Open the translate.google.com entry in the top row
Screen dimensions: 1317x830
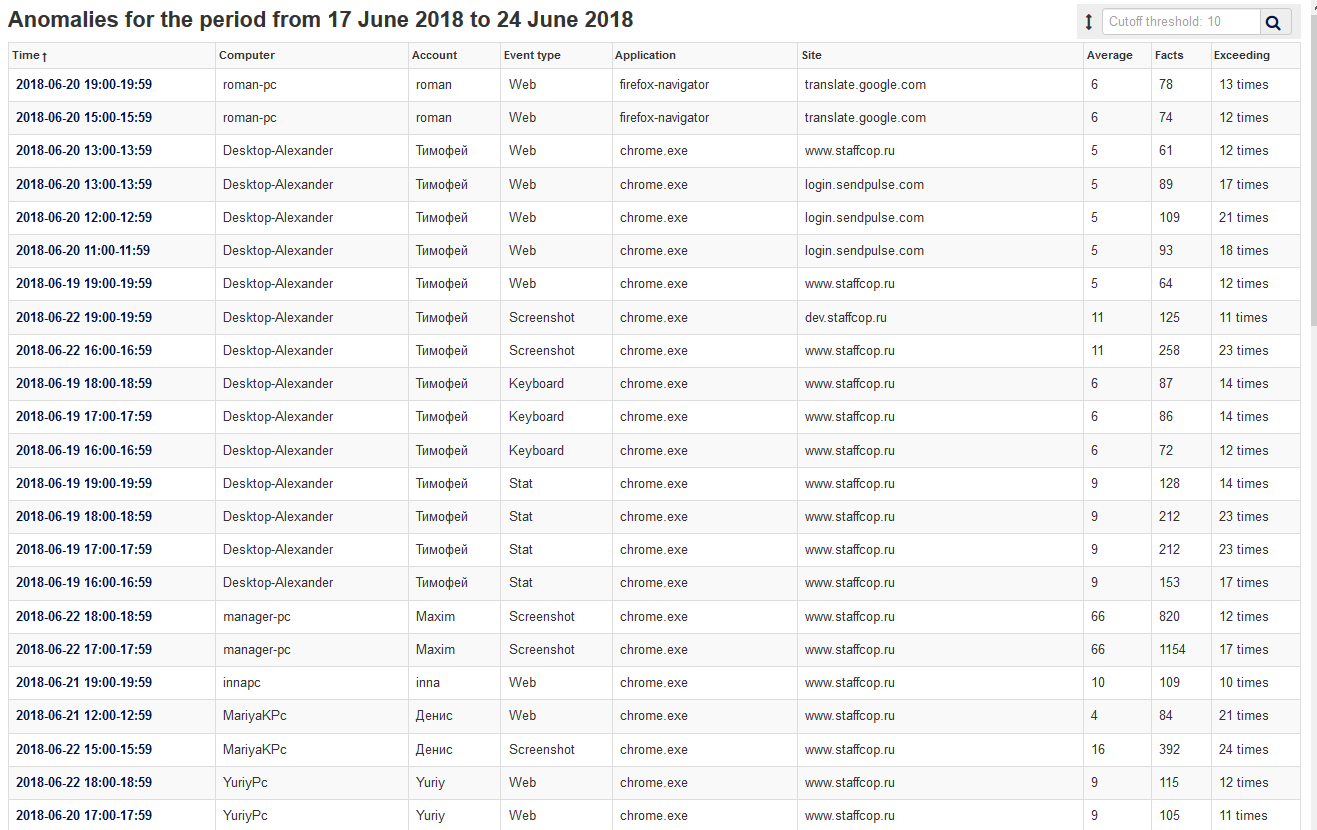point(862,84)
